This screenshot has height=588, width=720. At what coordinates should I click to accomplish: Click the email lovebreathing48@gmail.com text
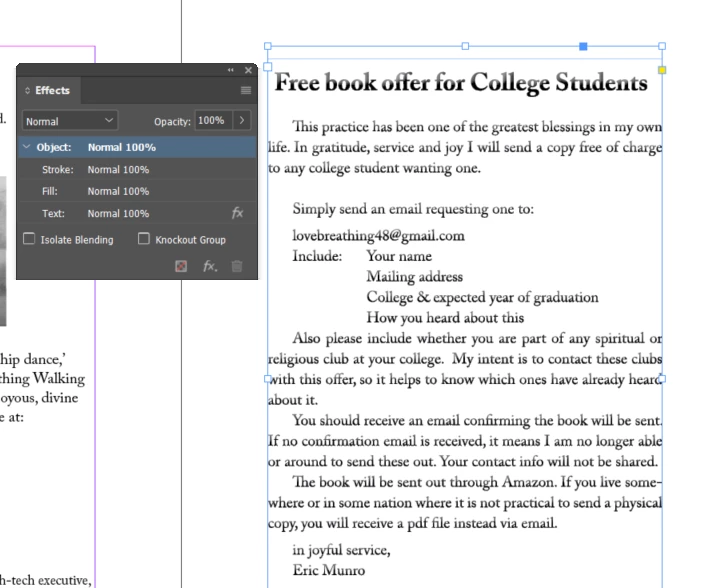[378, 235]
